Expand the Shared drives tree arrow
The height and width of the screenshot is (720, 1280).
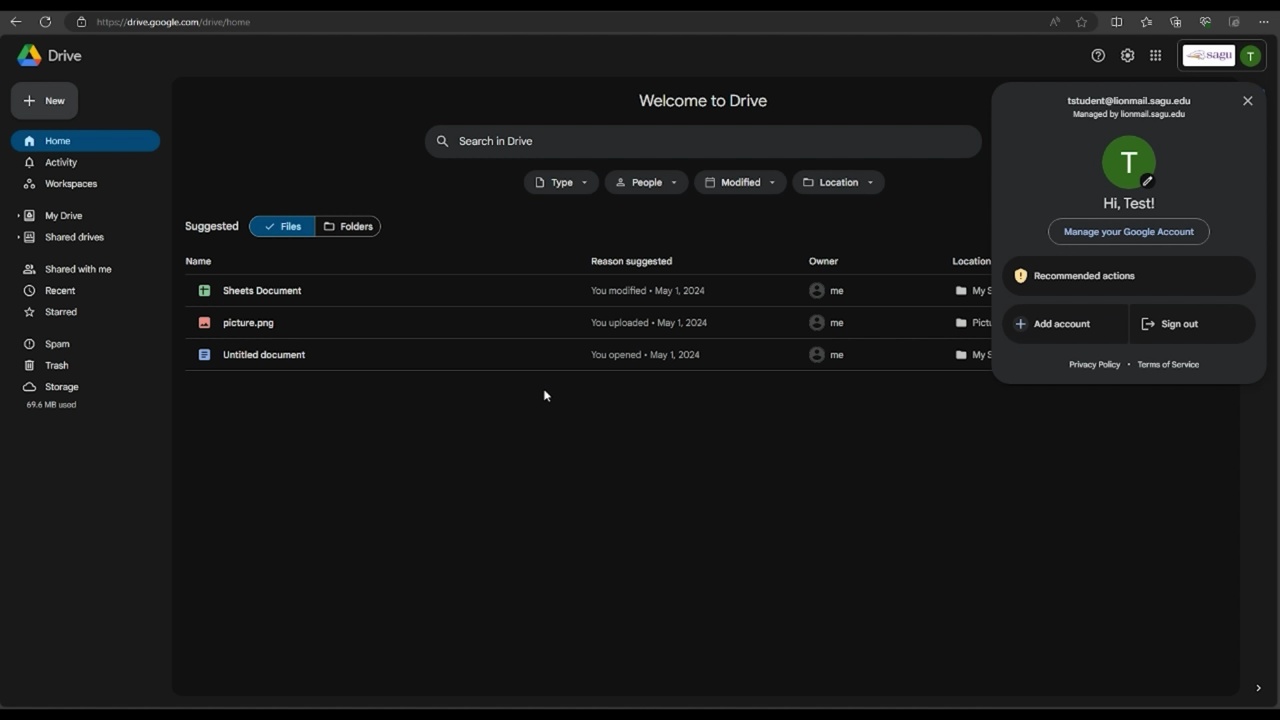[18, 237]
